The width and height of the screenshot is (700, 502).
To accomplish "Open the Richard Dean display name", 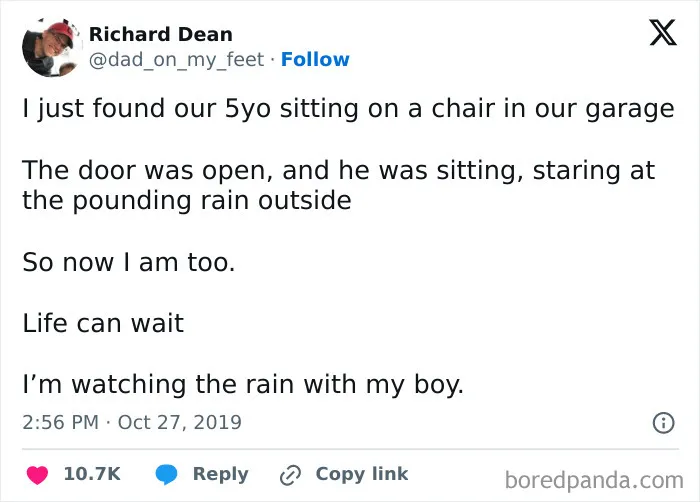I will point(161,34).
